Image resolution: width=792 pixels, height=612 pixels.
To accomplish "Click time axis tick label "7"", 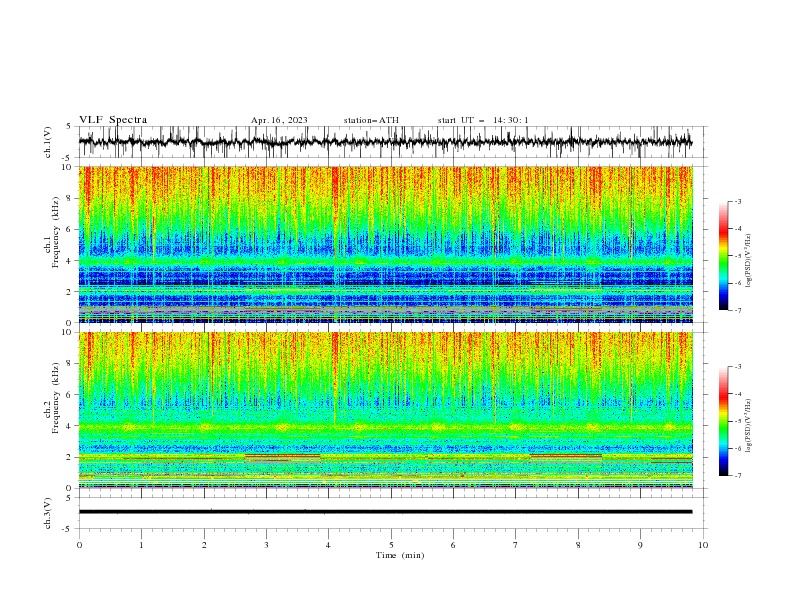I will (x=516, y=545).
